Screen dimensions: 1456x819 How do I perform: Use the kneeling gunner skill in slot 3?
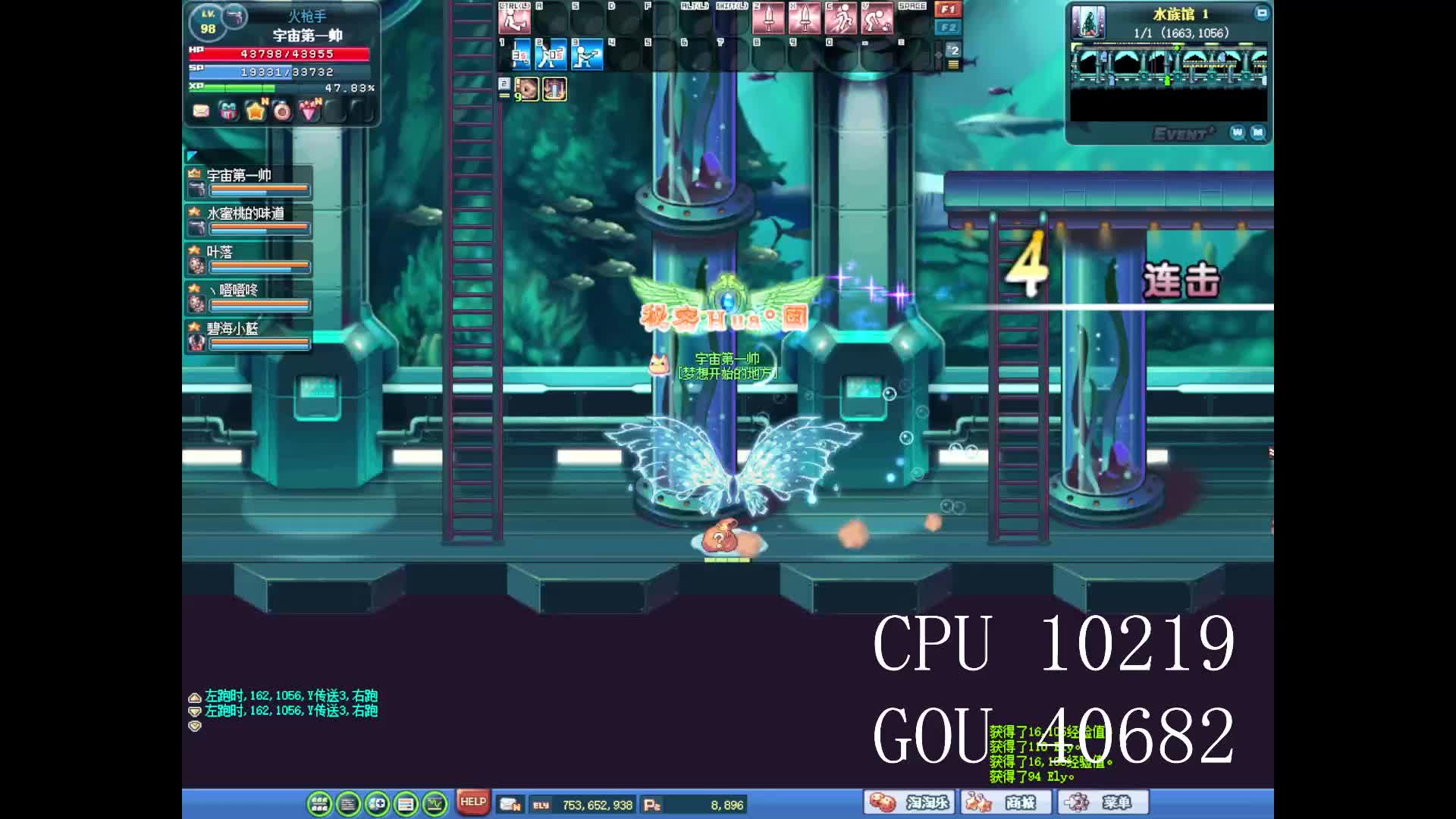pos(587,55)
